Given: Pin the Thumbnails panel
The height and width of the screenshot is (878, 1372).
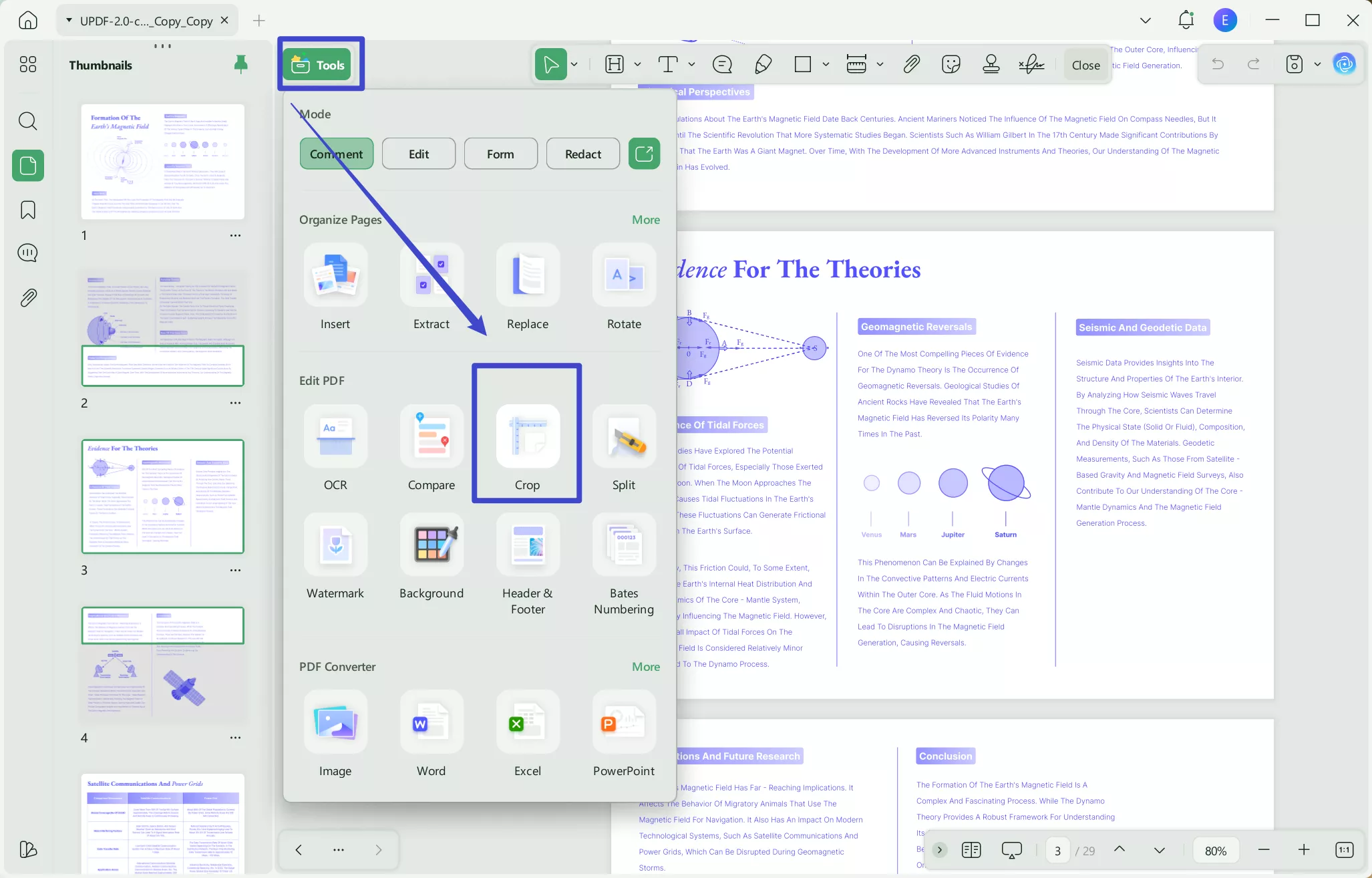Looking at the screenshot, I should click(x=240, y=64).
